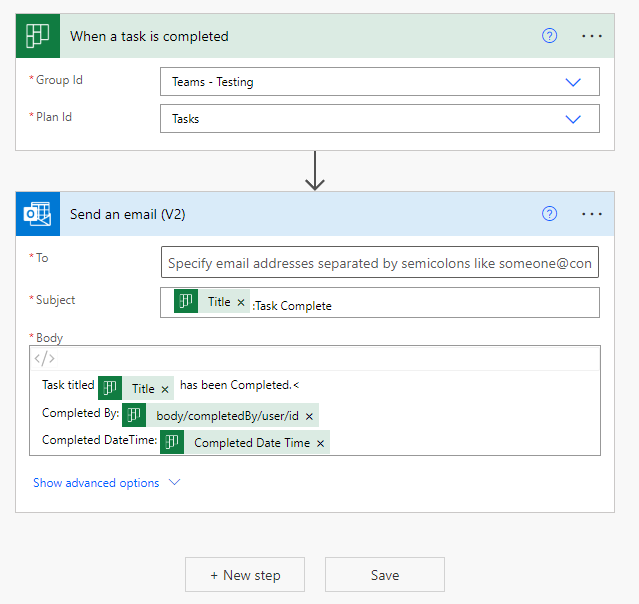Image resolution: width=639 pixels, height=604 pixels.
Task: Click the 'Completed By:' text in Body
Action: click(80, 413)
